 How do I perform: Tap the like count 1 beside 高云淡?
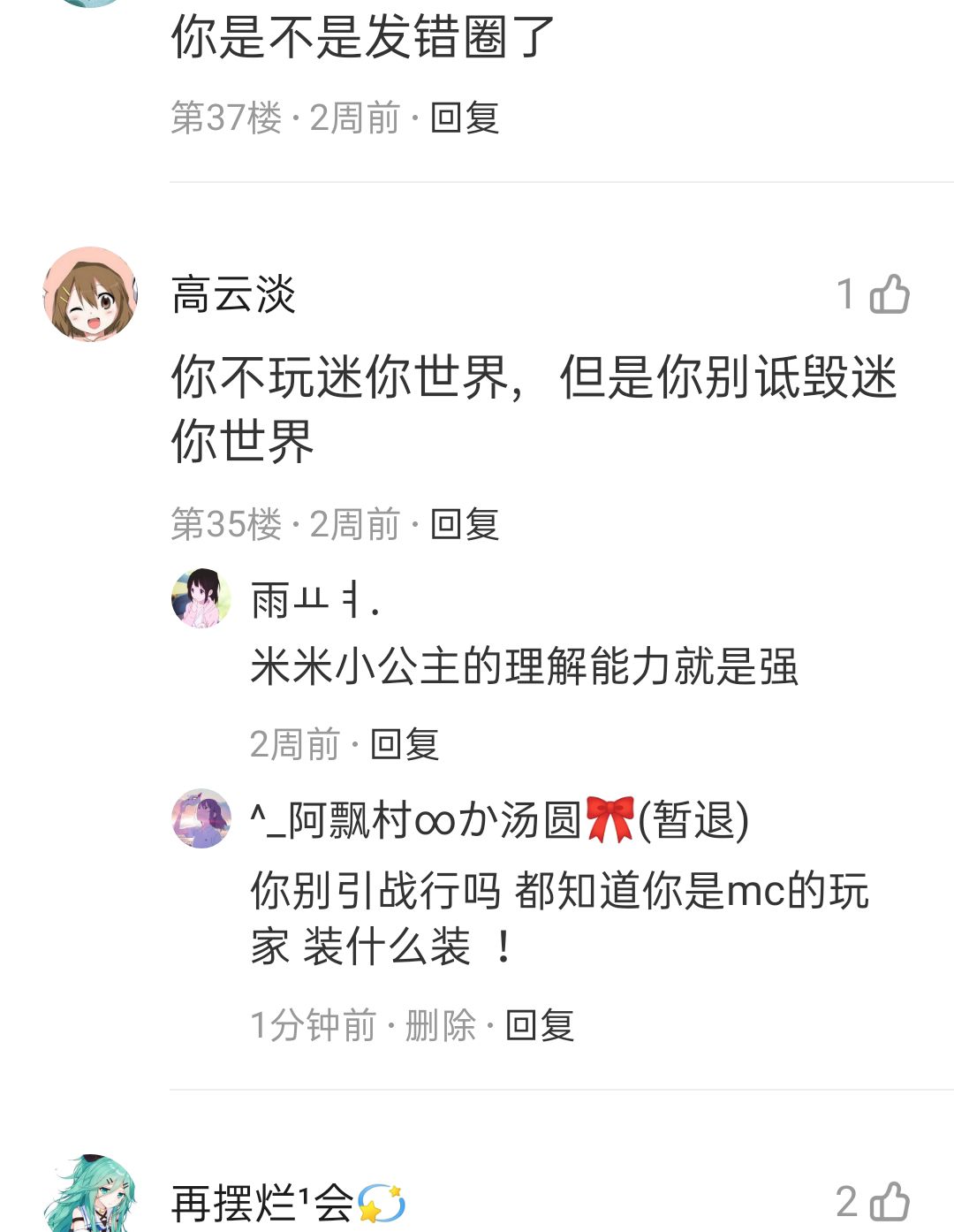point(846,294)
